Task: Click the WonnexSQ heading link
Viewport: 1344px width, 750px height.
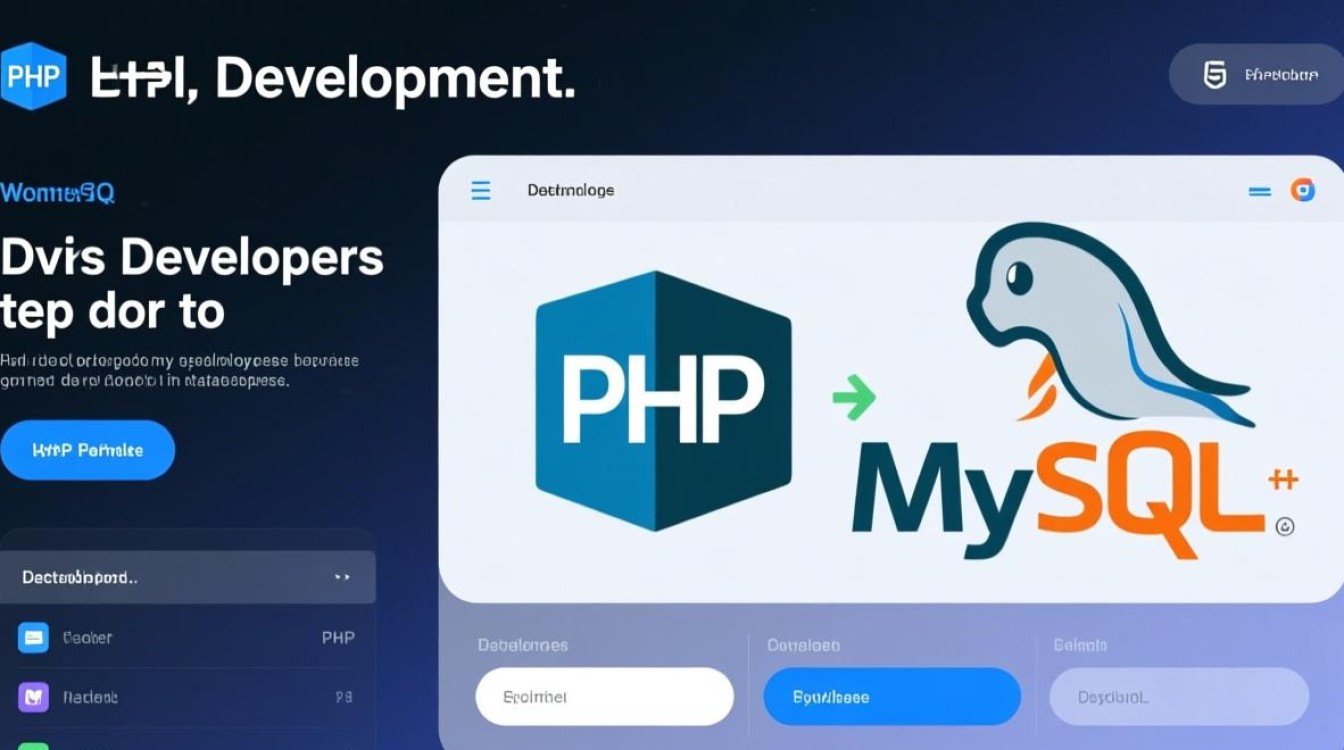Action: pos(57,192)
